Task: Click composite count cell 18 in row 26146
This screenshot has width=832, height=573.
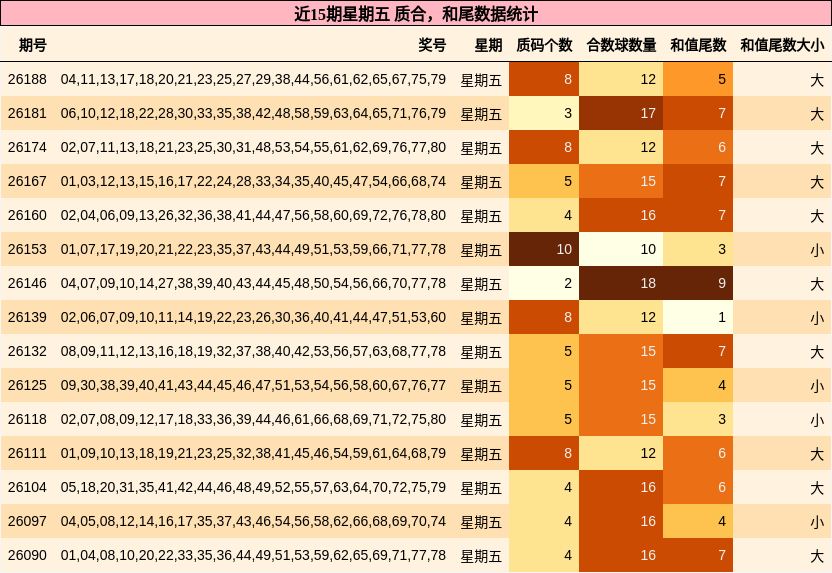Action: coord(621,283)
